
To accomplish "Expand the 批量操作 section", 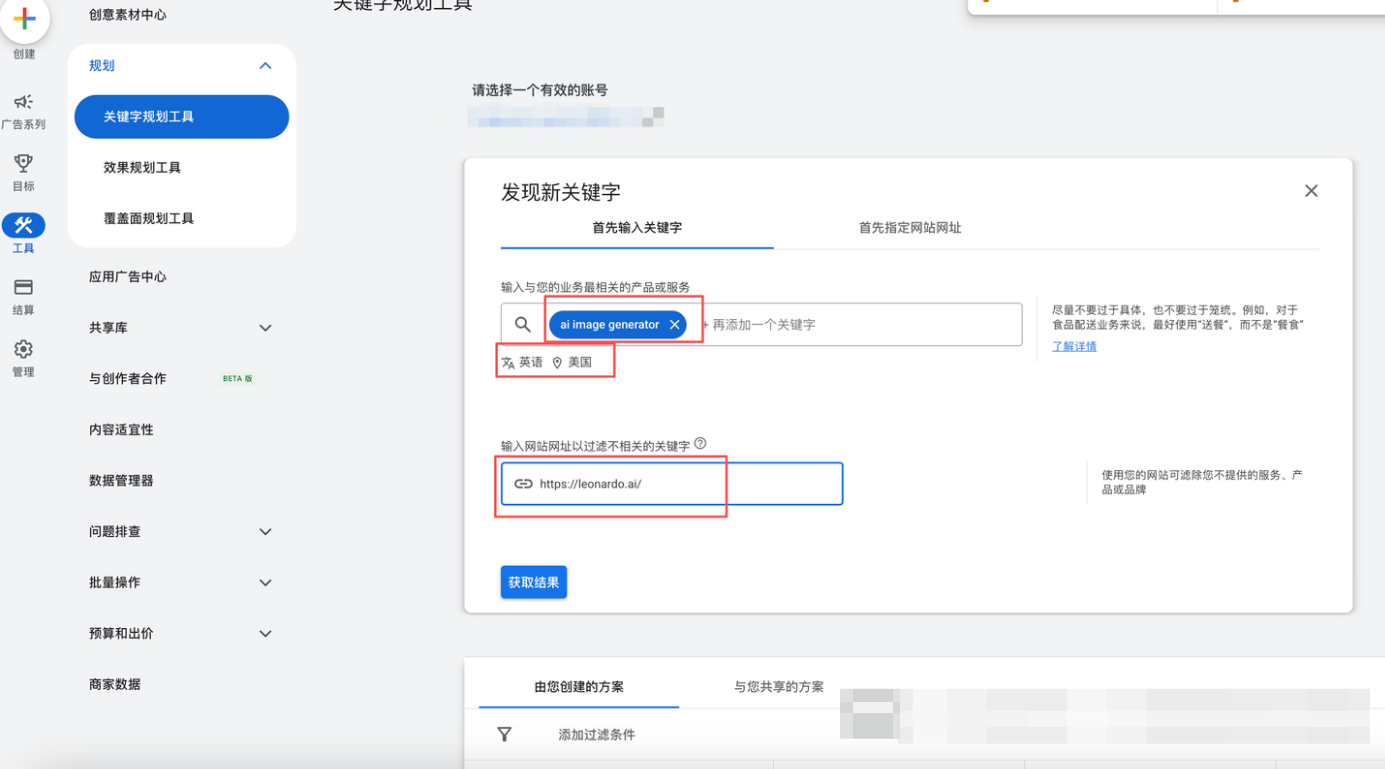I will tap(265, 583).
